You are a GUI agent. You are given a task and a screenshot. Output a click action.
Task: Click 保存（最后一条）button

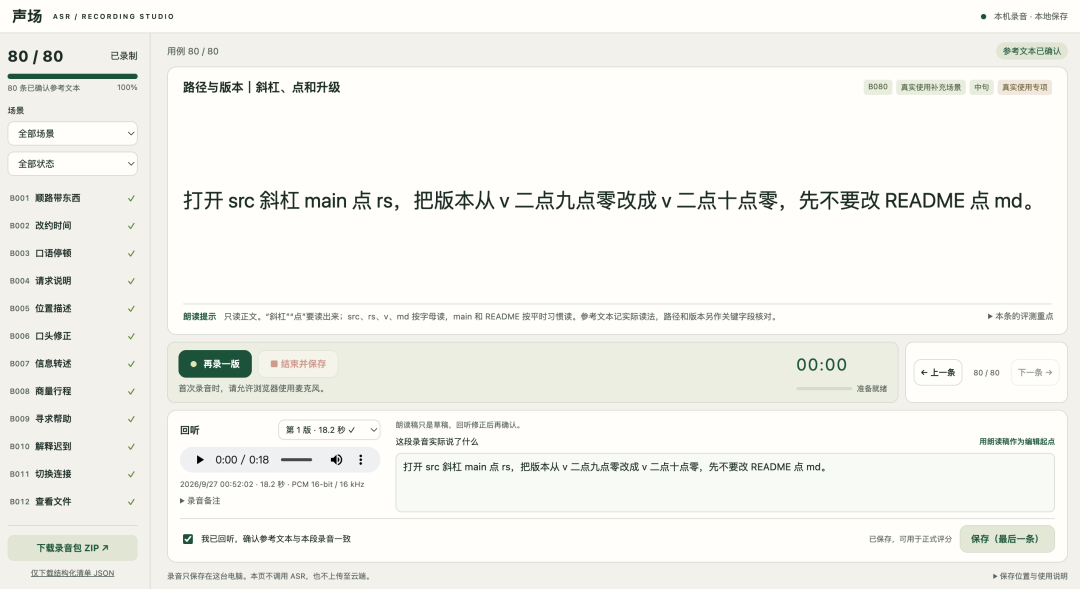pyautogui.click(x=1006, y=539)
